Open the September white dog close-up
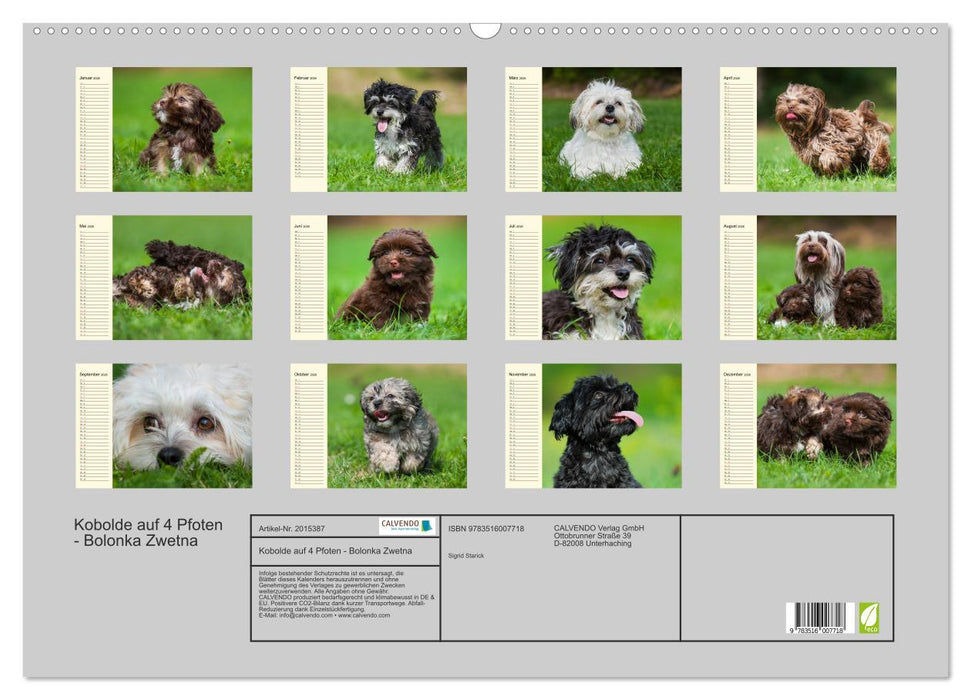The image size is (971, 700). (182, 425)
